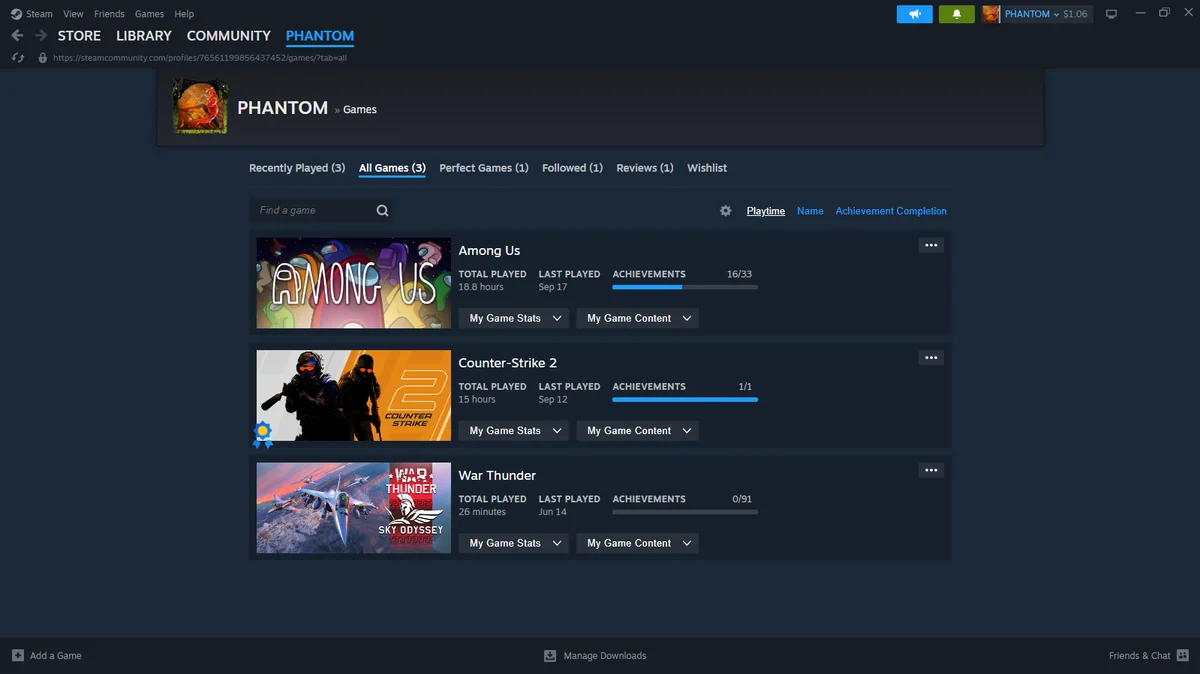1200x674 pixels.
Task: Switch to Big Picture mode monitor icon
Action: coord(1111,14)
